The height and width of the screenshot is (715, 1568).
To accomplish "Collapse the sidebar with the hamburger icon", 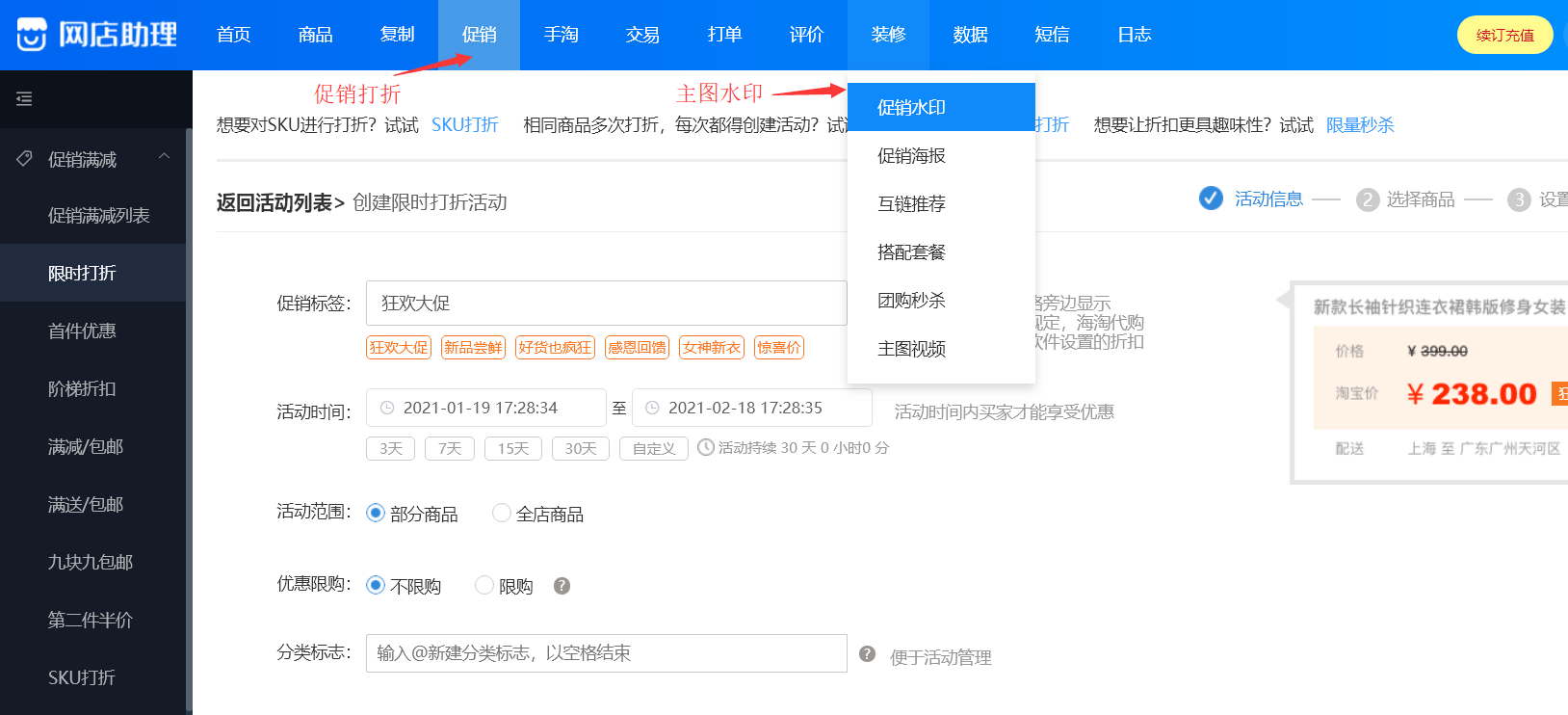I will point(24,98).
